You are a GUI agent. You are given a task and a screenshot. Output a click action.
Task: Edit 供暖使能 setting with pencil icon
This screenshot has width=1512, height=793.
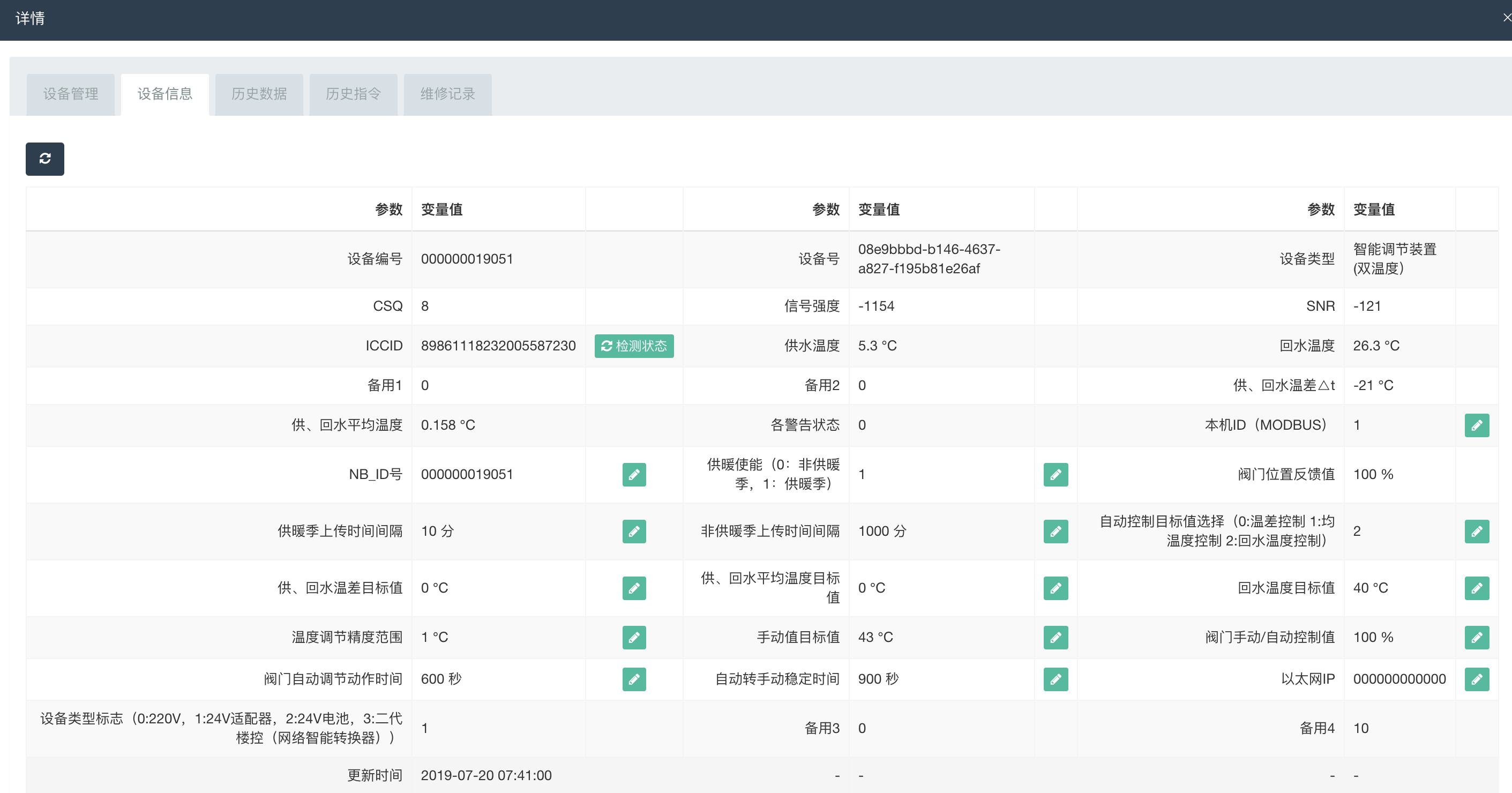pos(1056,474)
